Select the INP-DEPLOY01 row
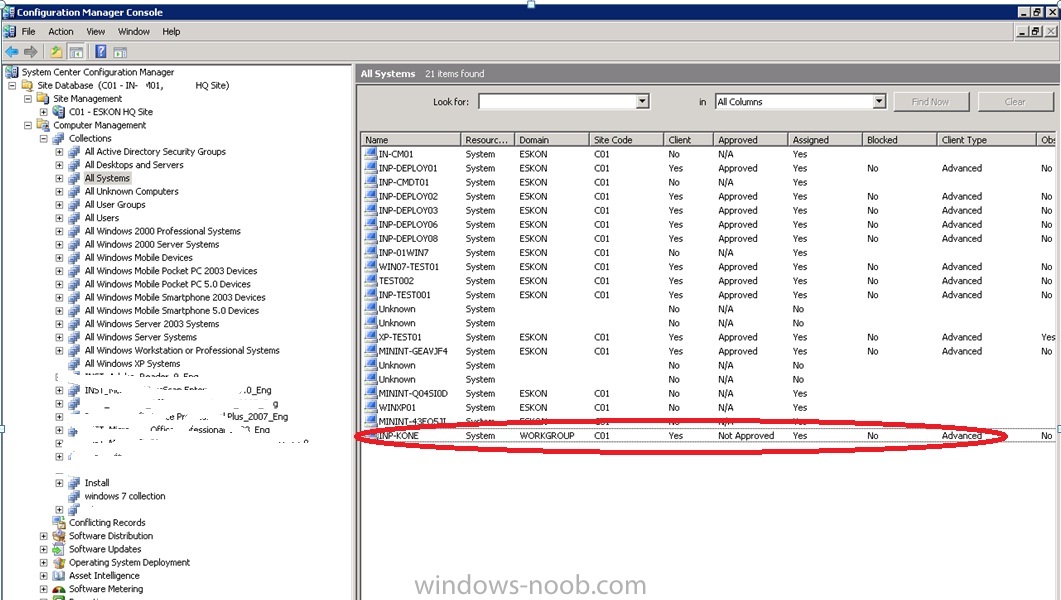This screenshot has height=600, width=1061. [708, 168]
